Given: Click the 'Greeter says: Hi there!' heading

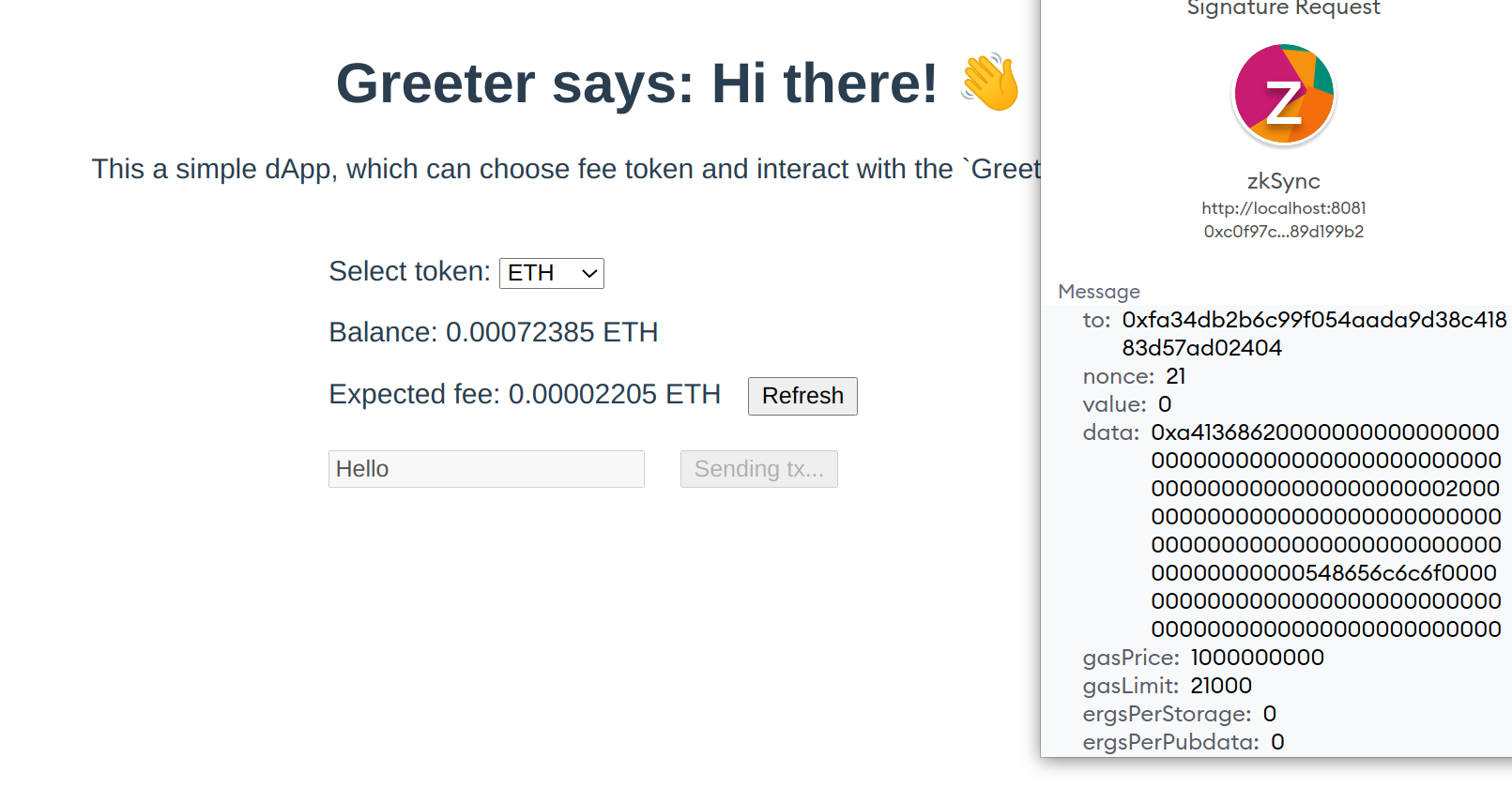Looking at the screenshot, I should 636,83.
